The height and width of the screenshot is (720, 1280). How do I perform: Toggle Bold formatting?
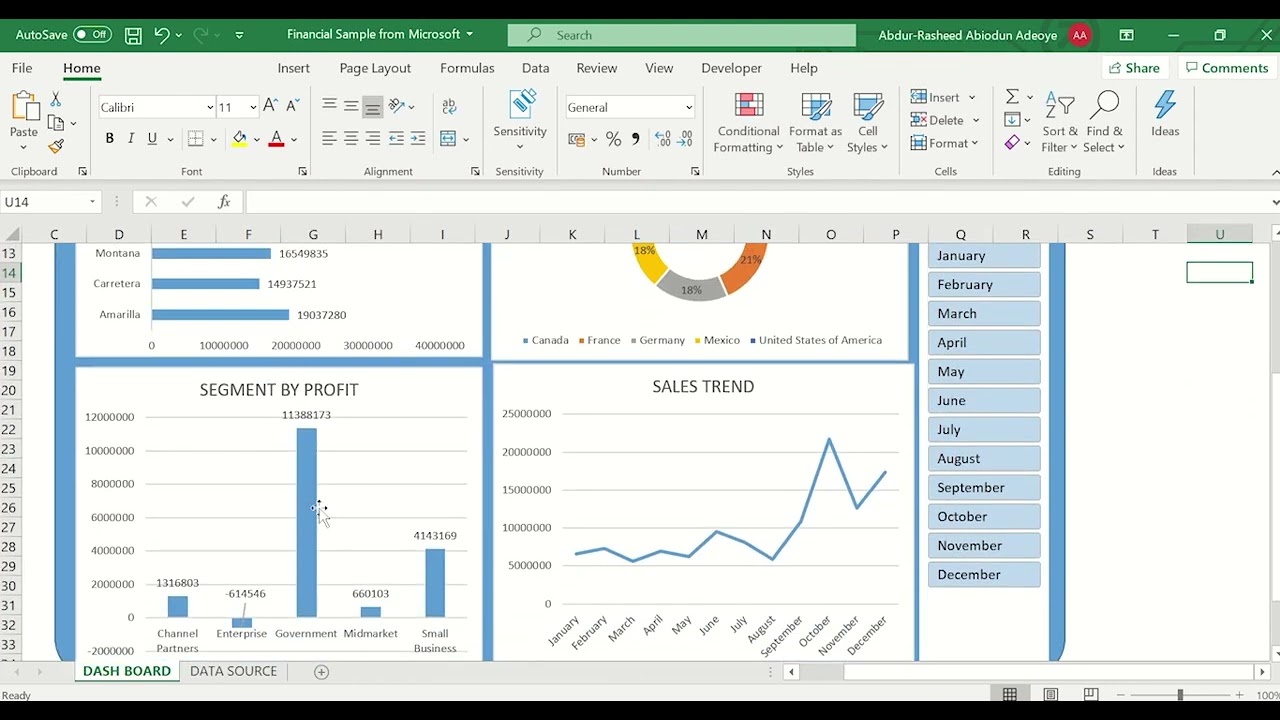pos(109,139)
